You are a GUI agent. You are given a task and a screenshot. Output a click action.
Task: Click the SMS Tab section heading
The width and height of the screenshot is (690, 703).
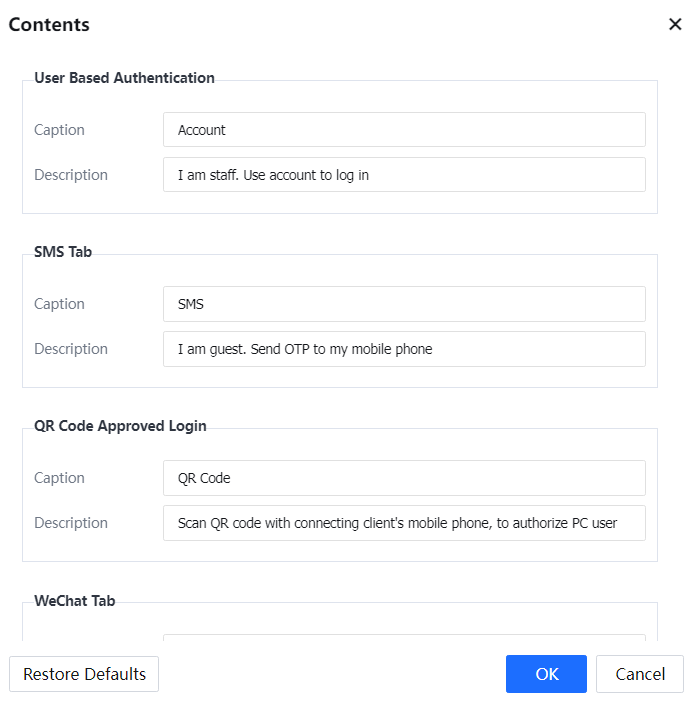click(x=63, y=252)
